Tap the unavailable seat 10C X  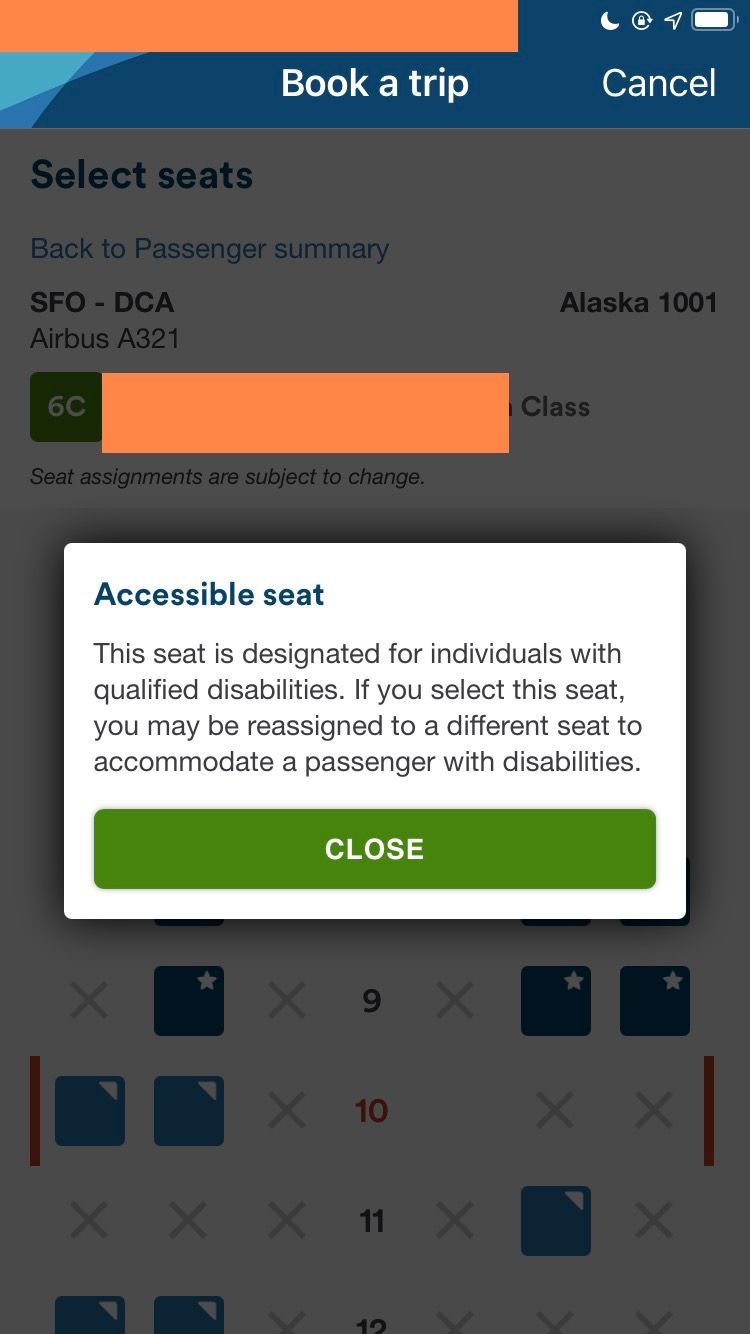(287, 1110)
